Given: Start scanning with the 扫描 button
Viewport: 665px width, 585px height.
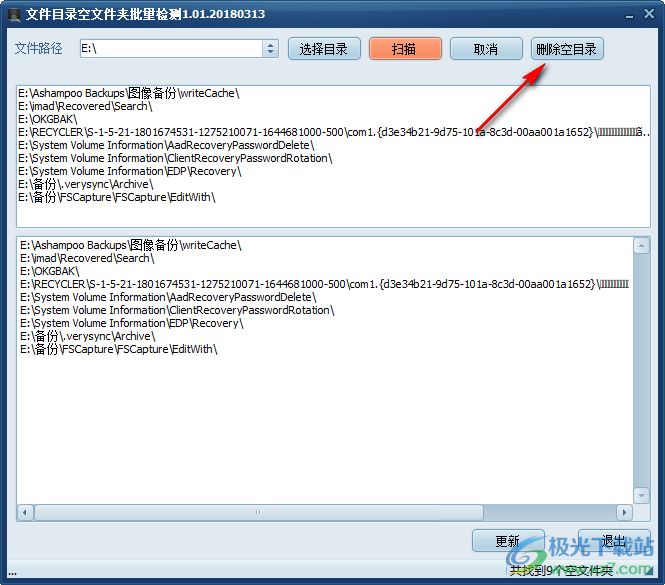Looking at the screenshot, I should (x=405, y=48).
